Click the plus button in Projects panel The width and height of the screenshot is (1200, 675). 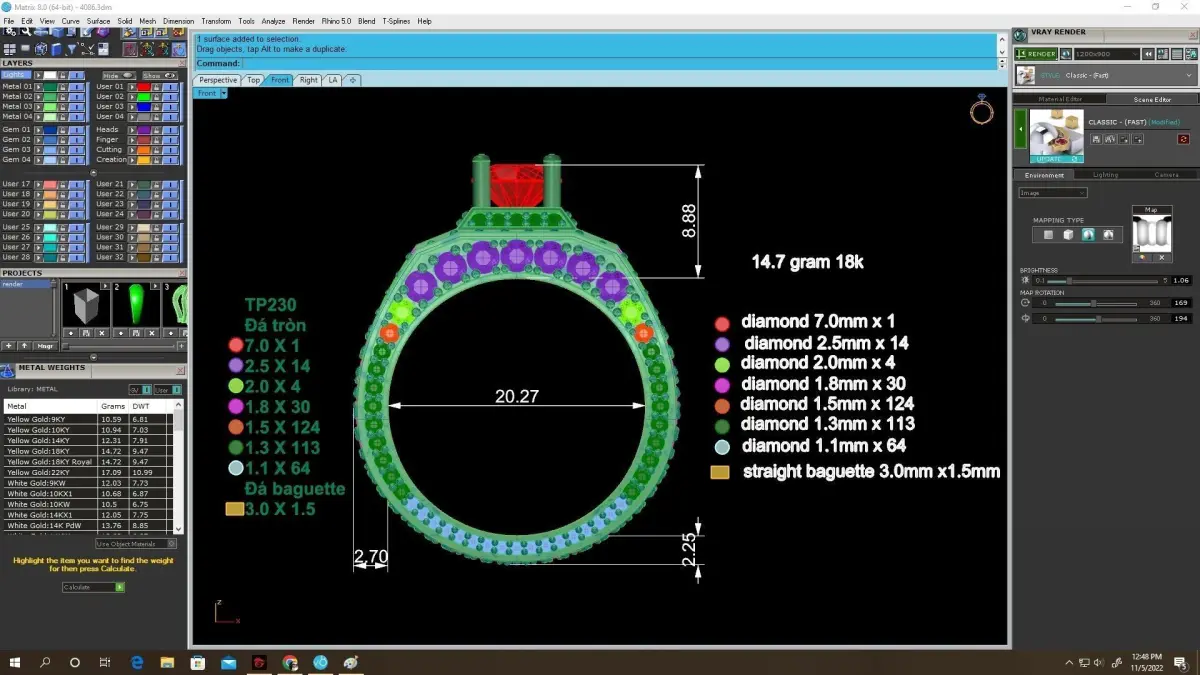8,345
